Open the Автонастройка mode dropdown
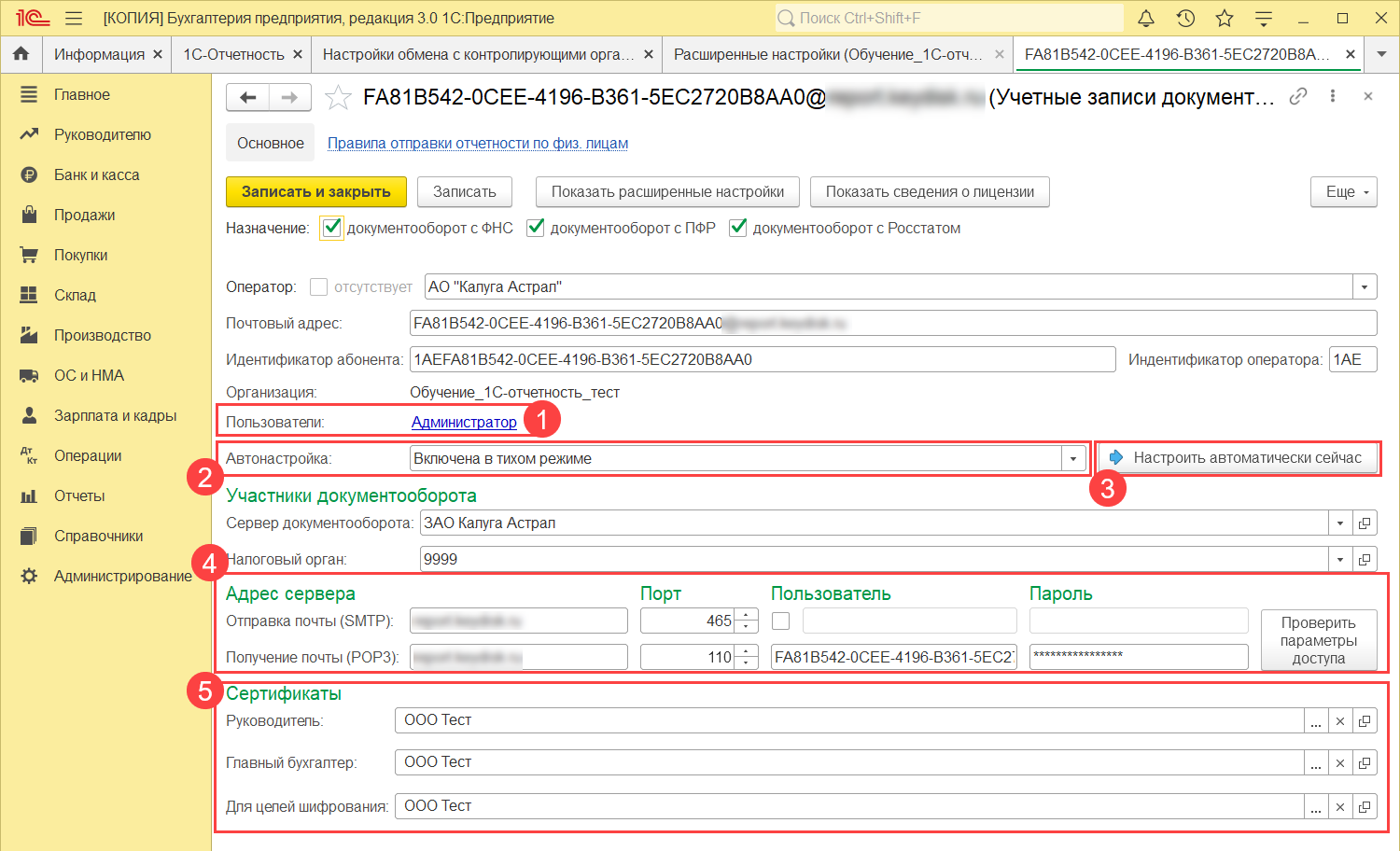The width and height of the screenshot is (1400, 851). click(1073, 458)
